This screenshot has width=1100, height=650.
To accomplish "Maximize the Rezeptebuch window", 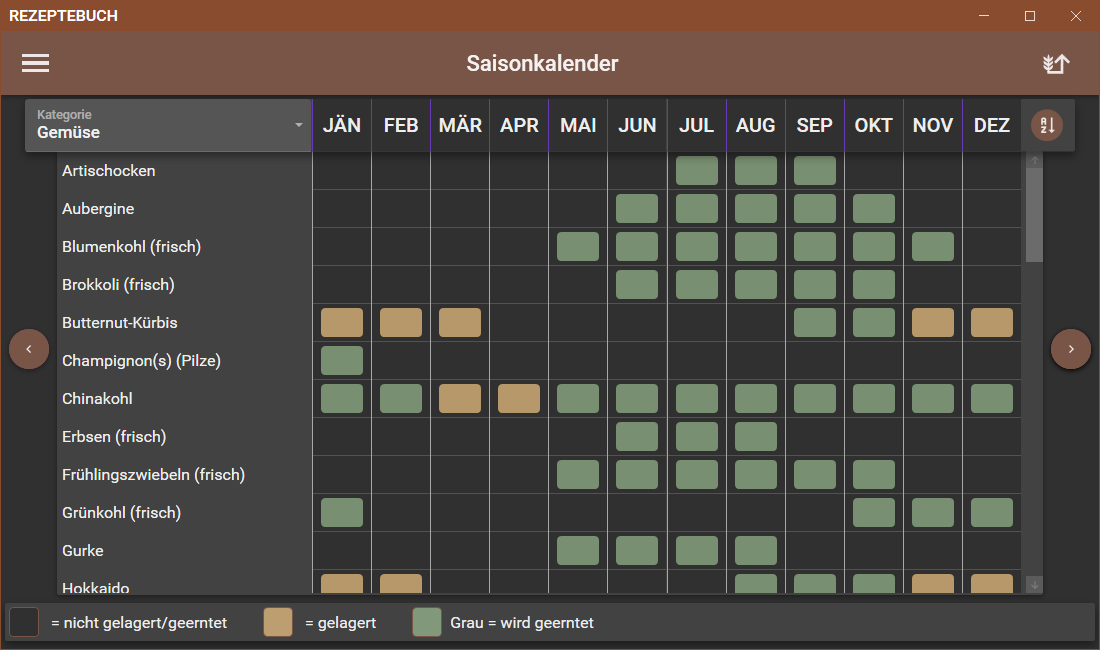I will click(x=1030, y=15).
